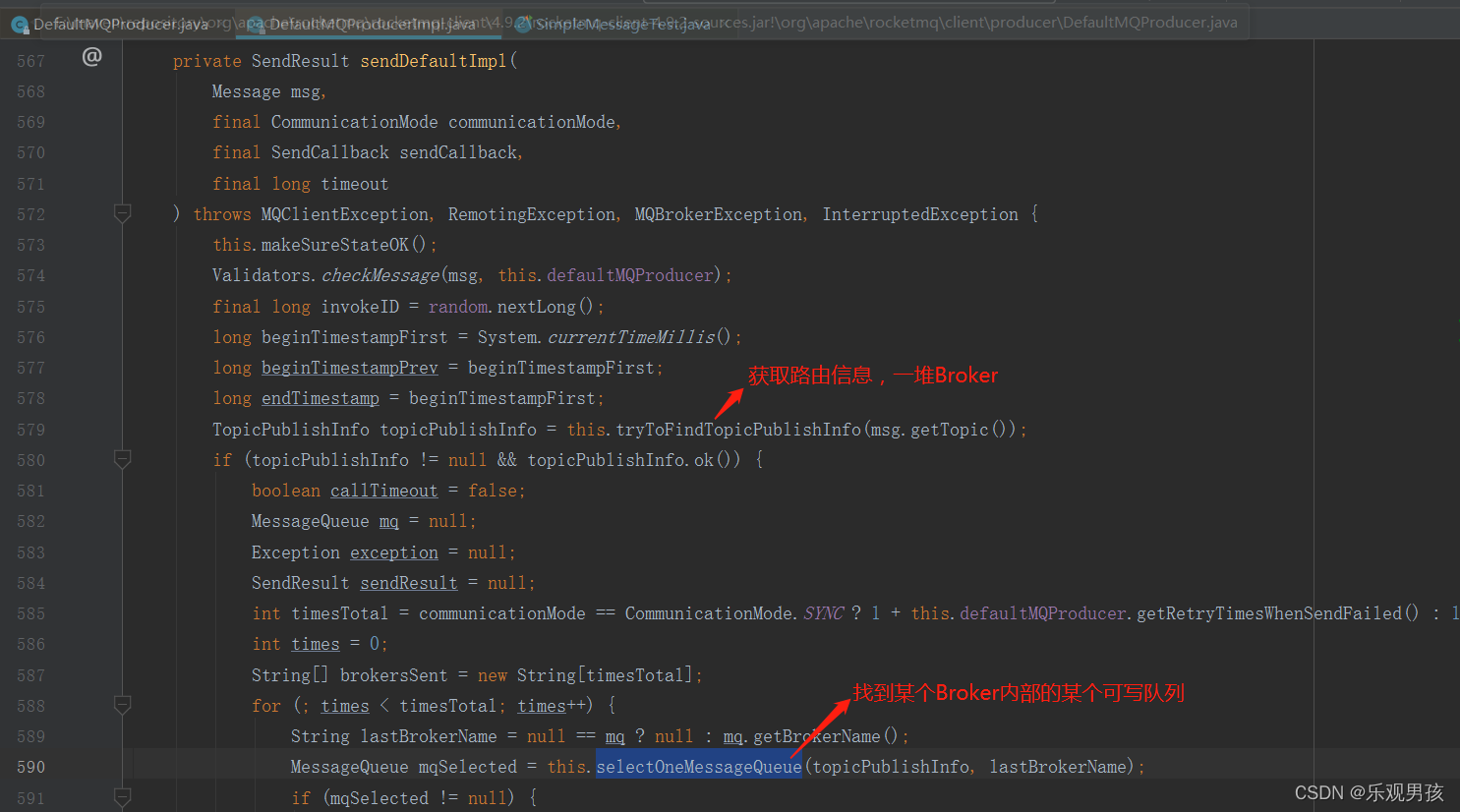Image resolution: width=1460 pixels, height=812 pixels.
Task: Click the getBrokerName call on line 589
Action: [x=817, y=736]
